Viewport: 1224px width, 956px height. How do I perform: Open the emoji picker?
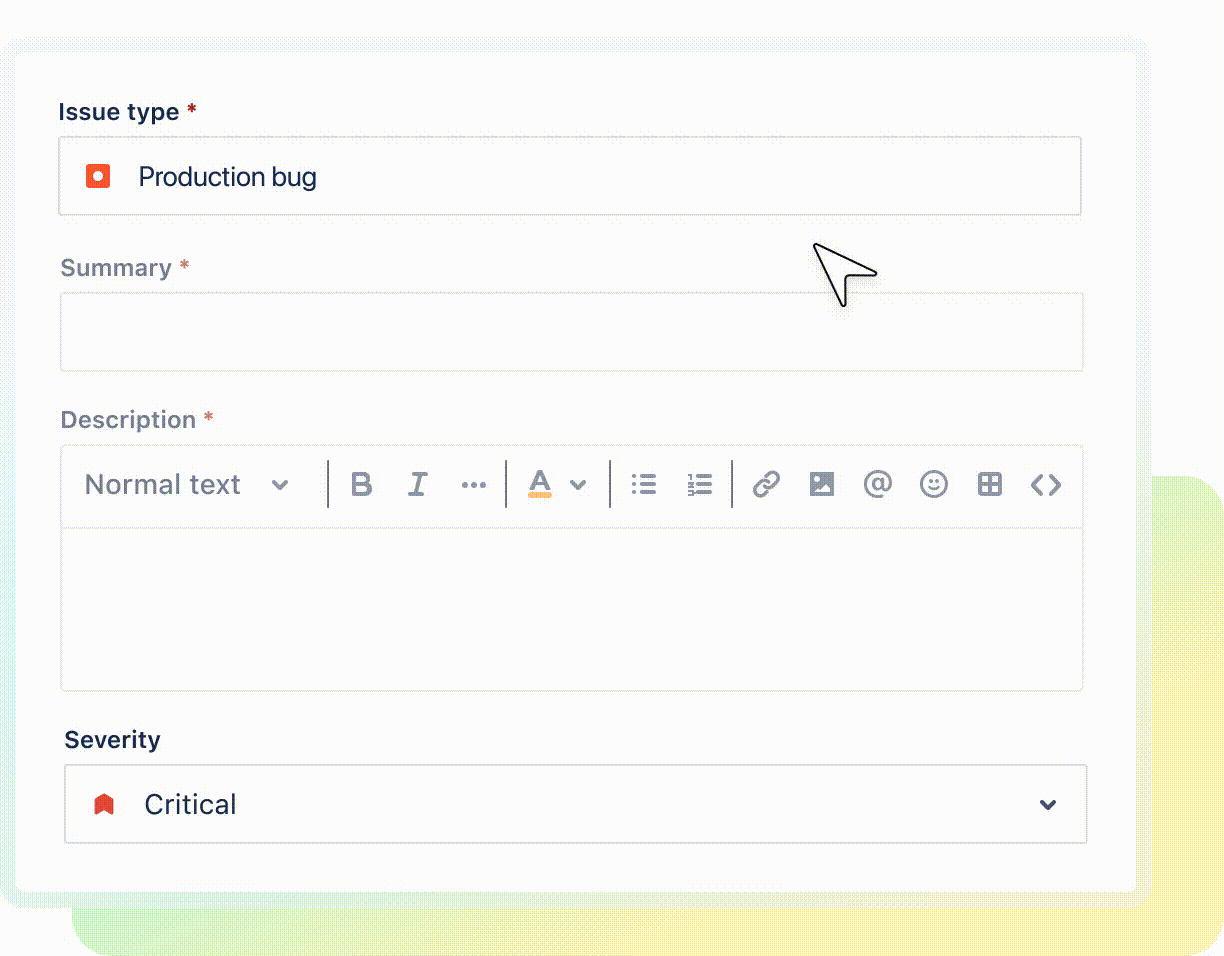coord(934,485)
